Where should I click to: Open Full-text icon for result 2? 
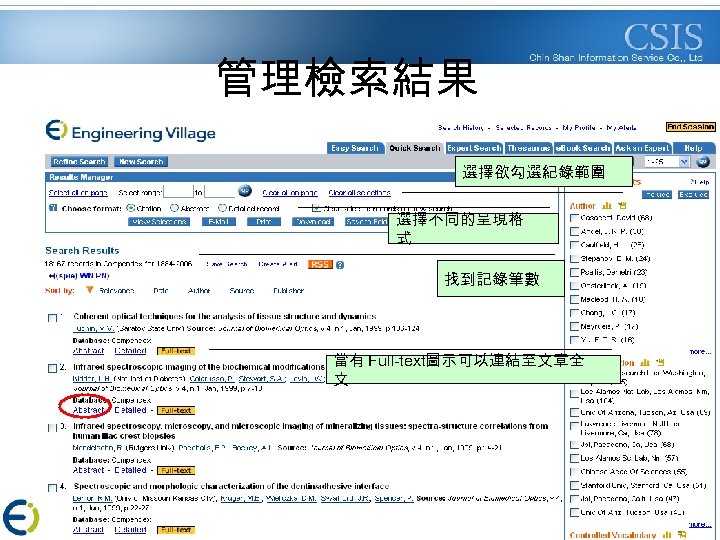pos(176,411)
